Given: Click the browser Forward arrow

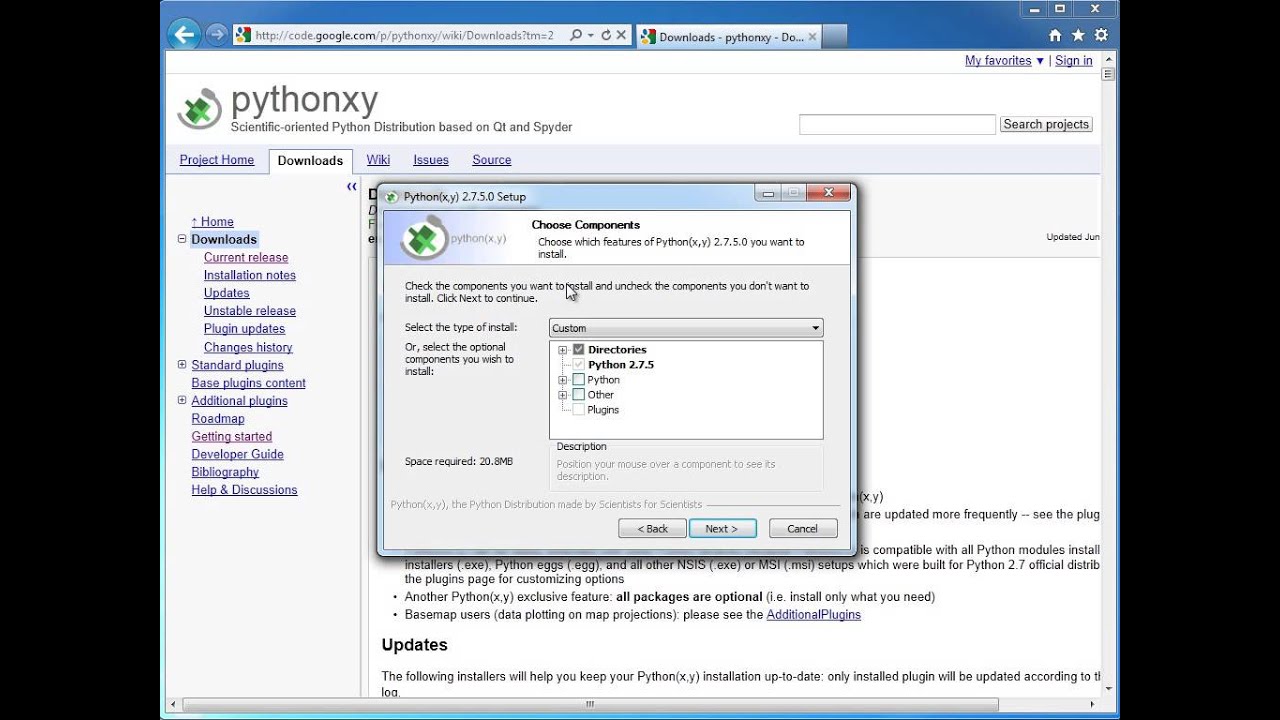Looking at the screenshot, I should coord(216,35).
